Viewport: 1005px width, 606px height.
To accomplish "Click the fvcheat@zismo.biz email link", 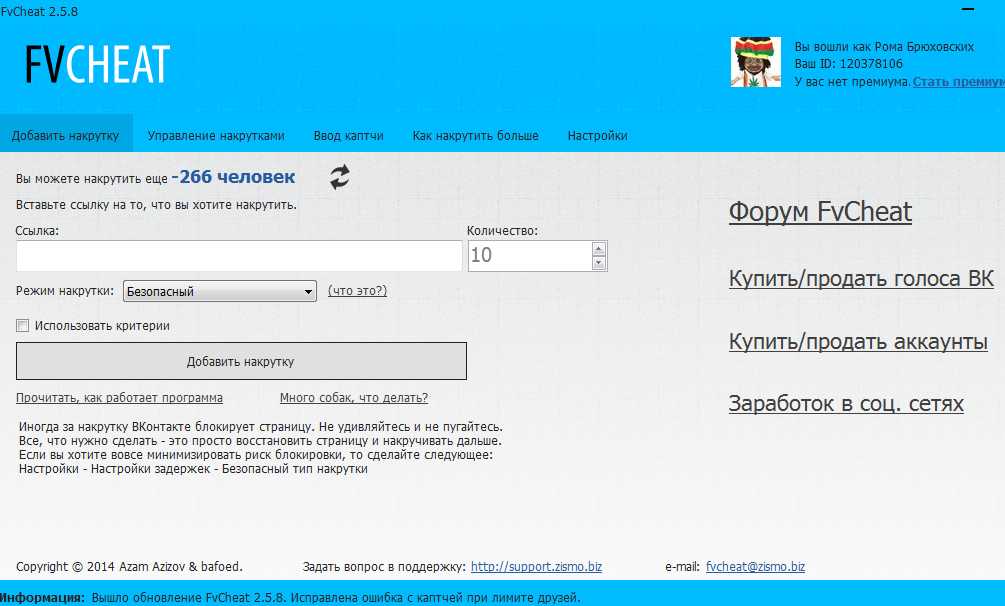I will click(755, 566).
